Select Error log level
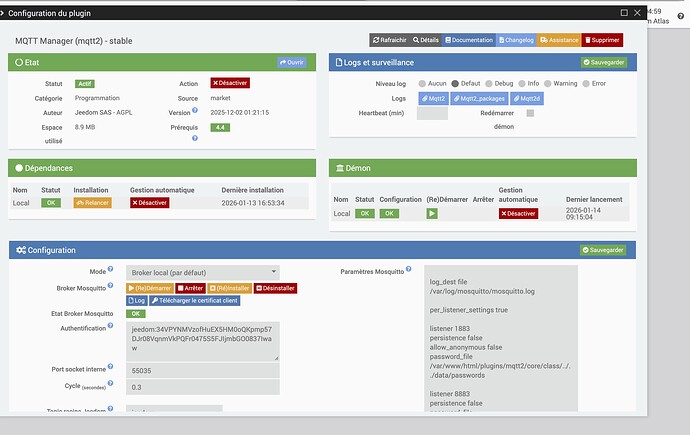The height and width of the screenshot is (435, 690). point(586,84)
